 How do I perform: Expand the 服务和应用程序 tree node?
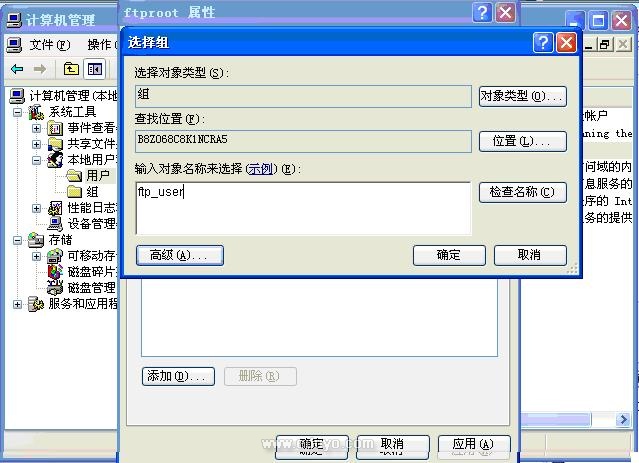click(x=17, y=304)
